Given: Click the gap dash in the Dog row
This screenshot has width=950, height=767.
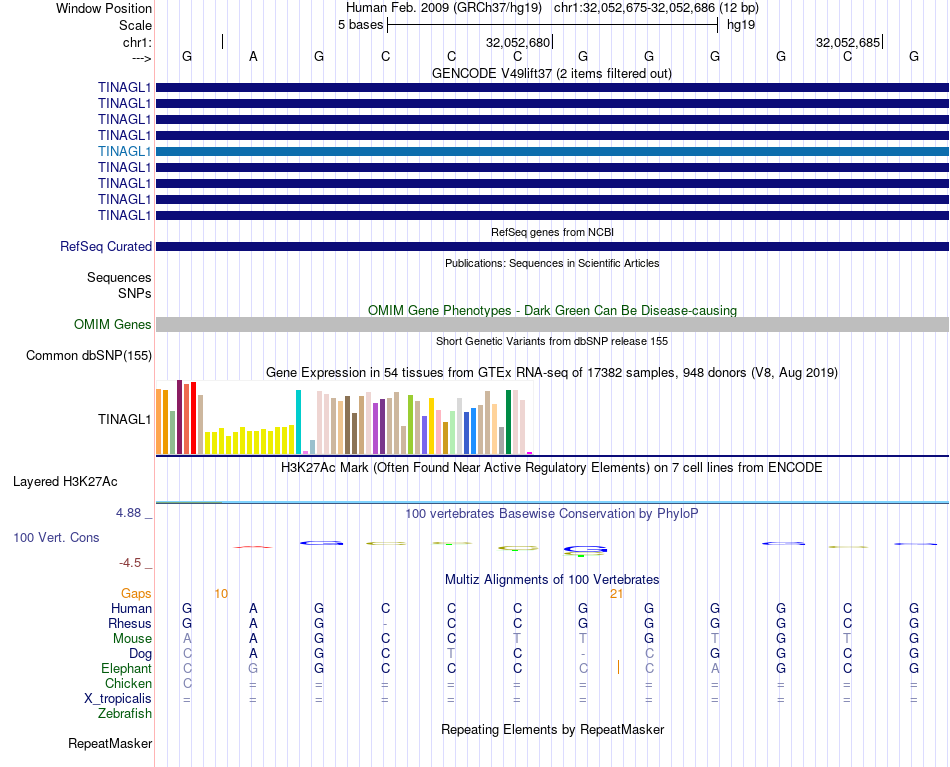Looking at the screenshot, I should 583,654.
